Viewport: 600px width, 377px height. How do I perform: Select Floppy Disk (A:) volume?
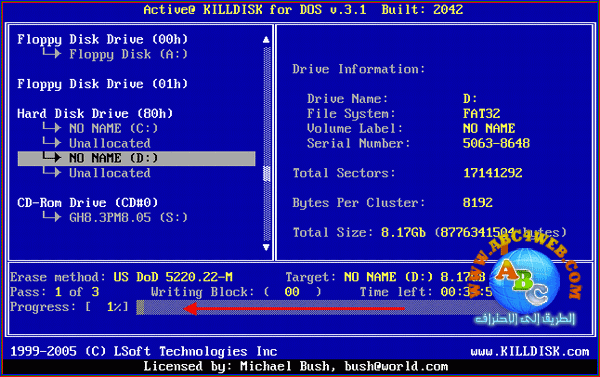point(129,54)
